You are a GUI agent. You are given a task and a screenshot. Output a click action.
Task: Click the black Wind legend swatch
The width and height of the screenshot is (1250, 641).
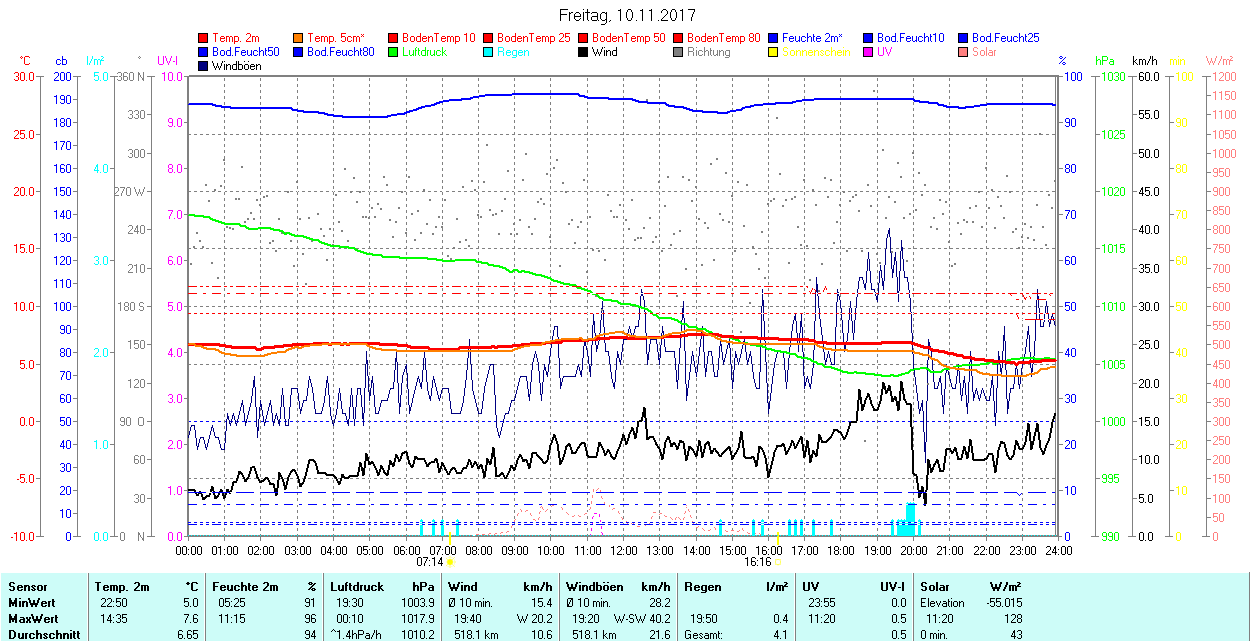[584, 52]
